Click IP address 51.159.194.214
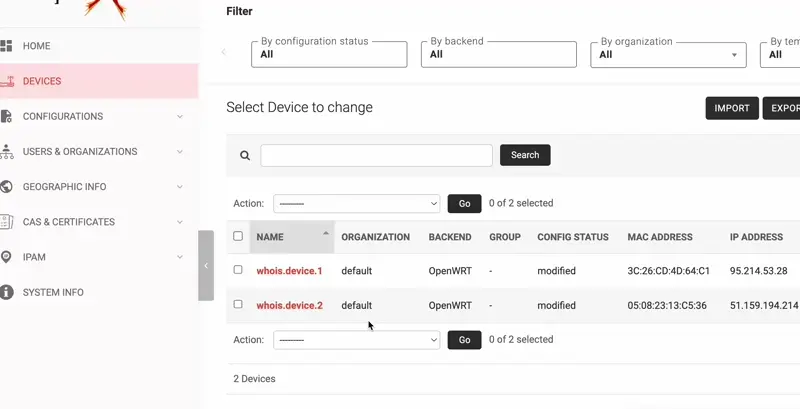This screenshot has height=409, width=800. pyautogui.click(x=764, y=305)
